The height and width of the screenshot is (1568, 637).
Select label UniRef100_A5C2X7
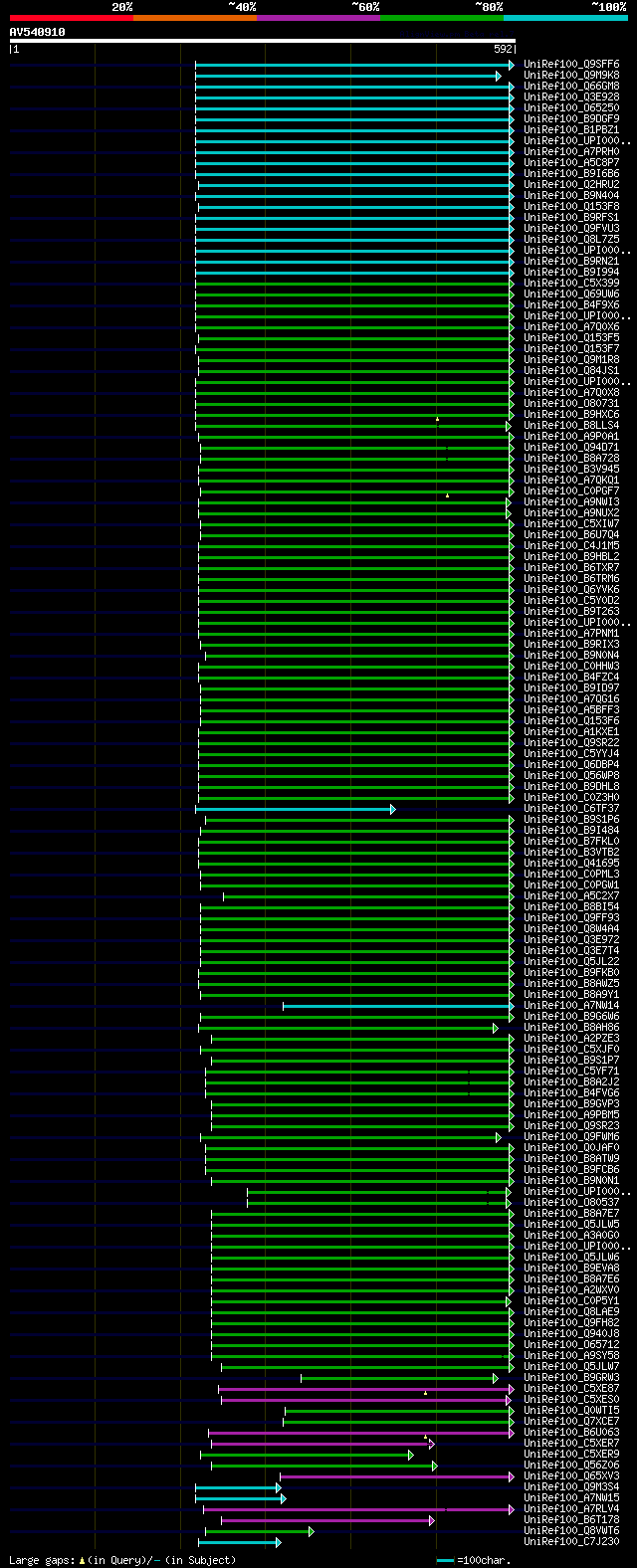point(570,896)
